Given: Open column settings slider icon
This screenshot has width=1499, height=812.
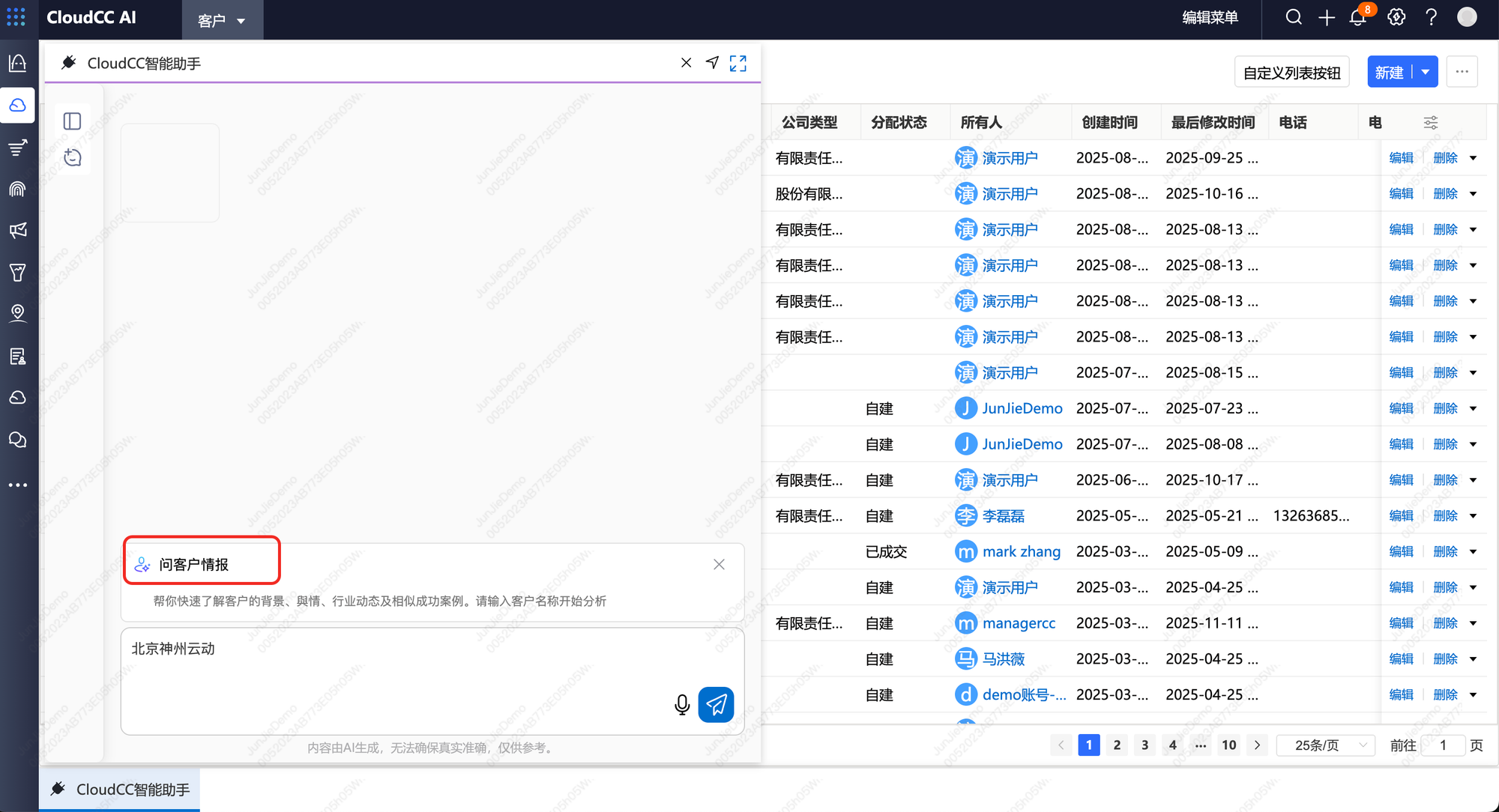Looking at the screenshot, I should tap(1431, 123).
